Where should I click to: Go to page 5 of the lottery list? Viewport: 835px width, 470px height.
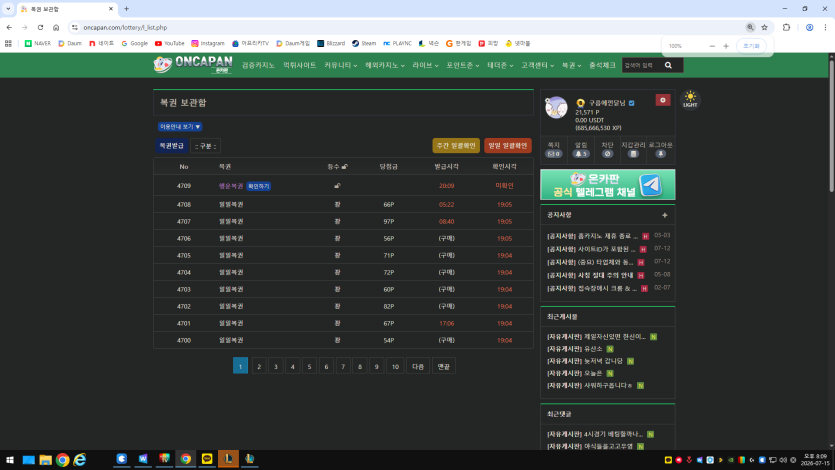click(x=309, y=366)
